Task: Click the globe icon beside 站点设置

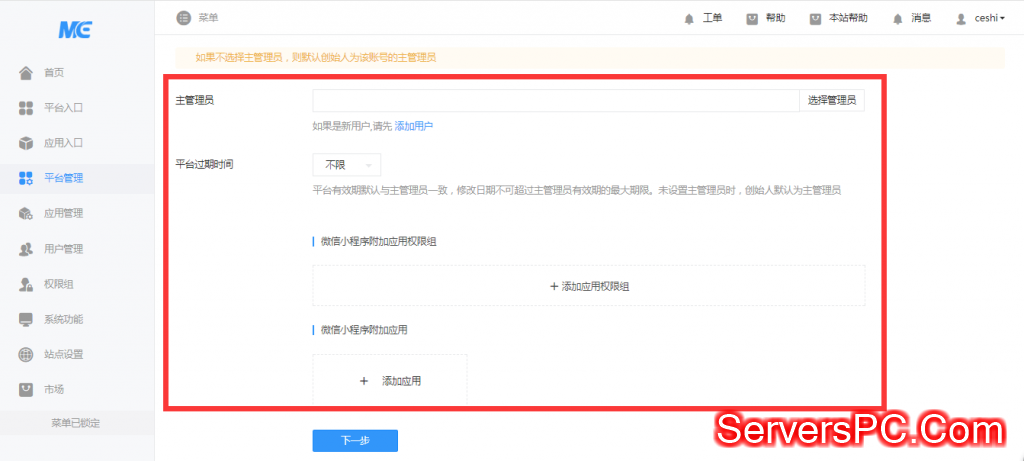Action: tap(25, 355)
